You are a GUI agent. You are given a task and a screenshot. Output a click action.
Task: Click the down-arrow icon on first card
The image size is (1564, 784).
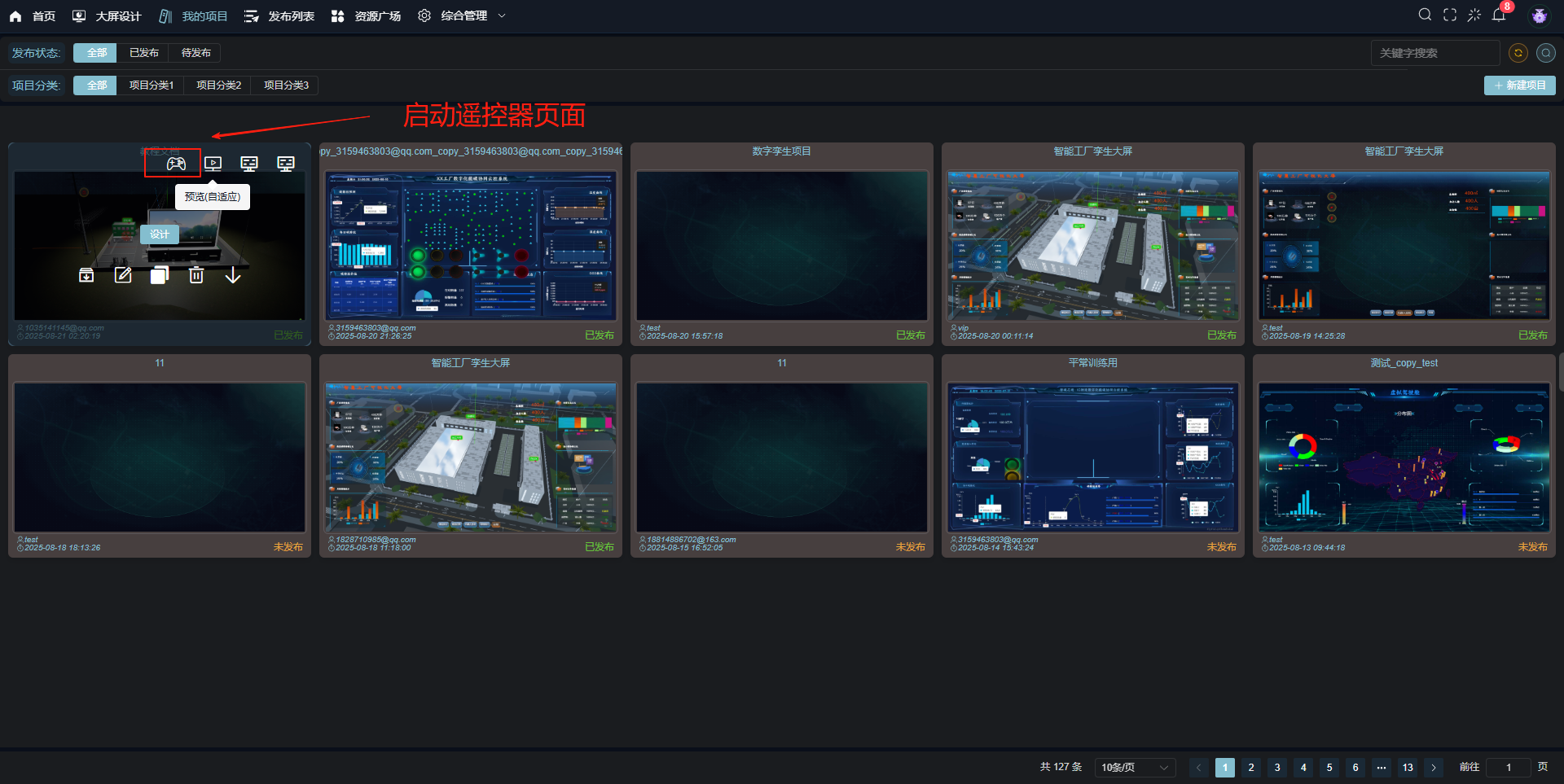[233, 275]
